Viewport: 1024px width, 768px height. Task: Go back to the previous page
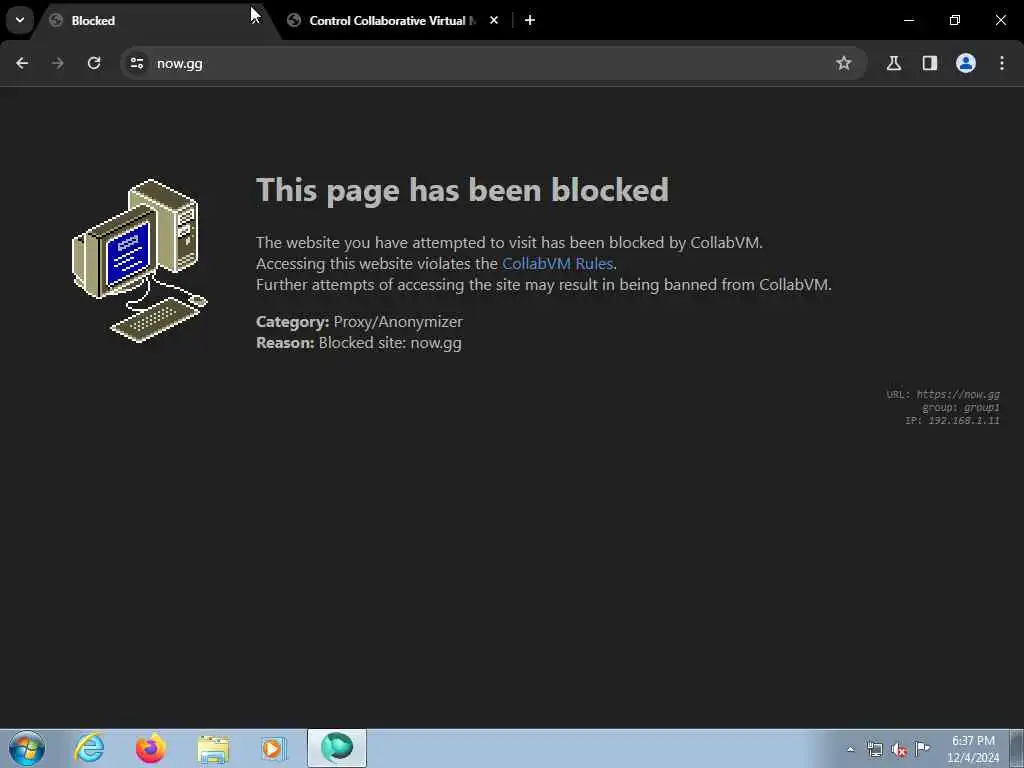pyautogui.click(x=22, y=63)
